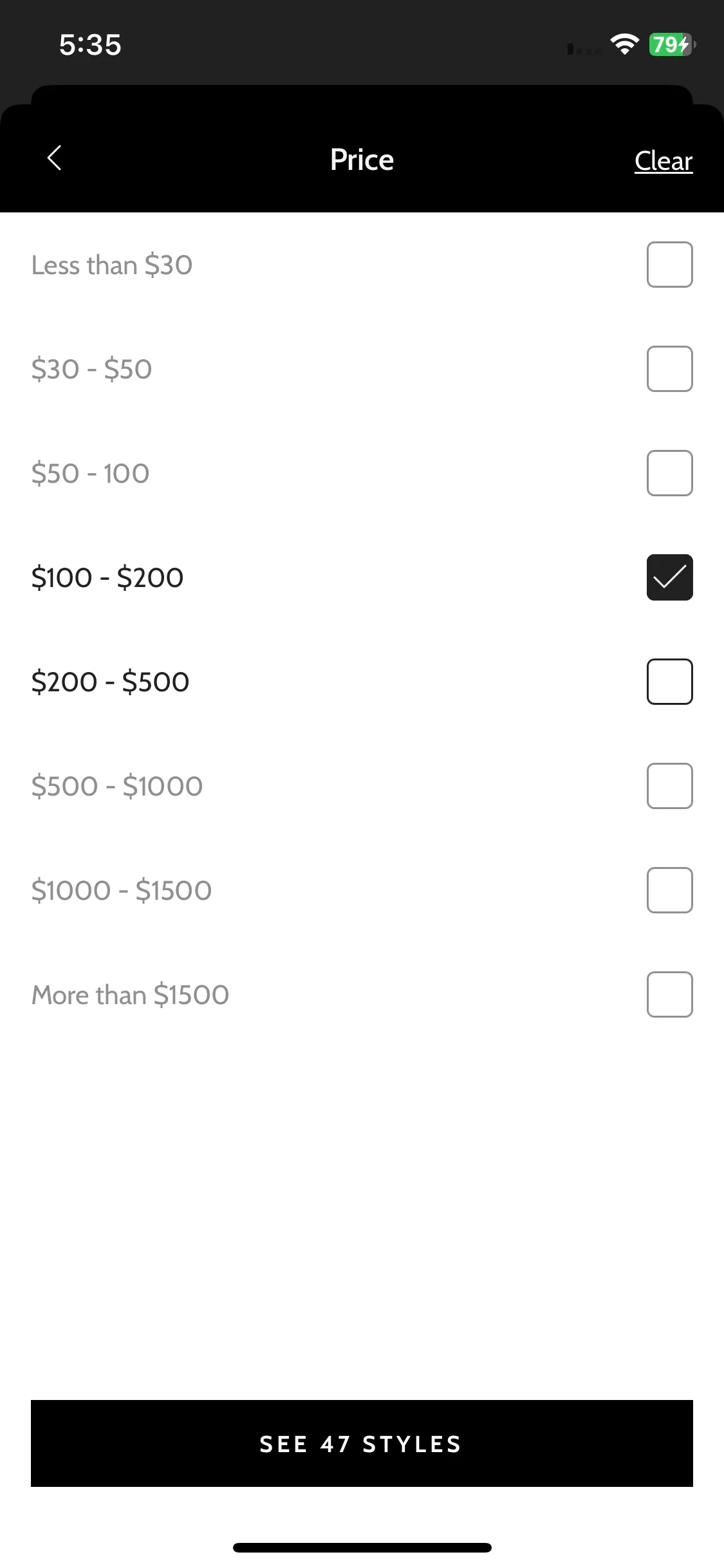Check the $30 - $50 checkbox
This screenshot has height=1568, width=724.
tap(669, 369)
